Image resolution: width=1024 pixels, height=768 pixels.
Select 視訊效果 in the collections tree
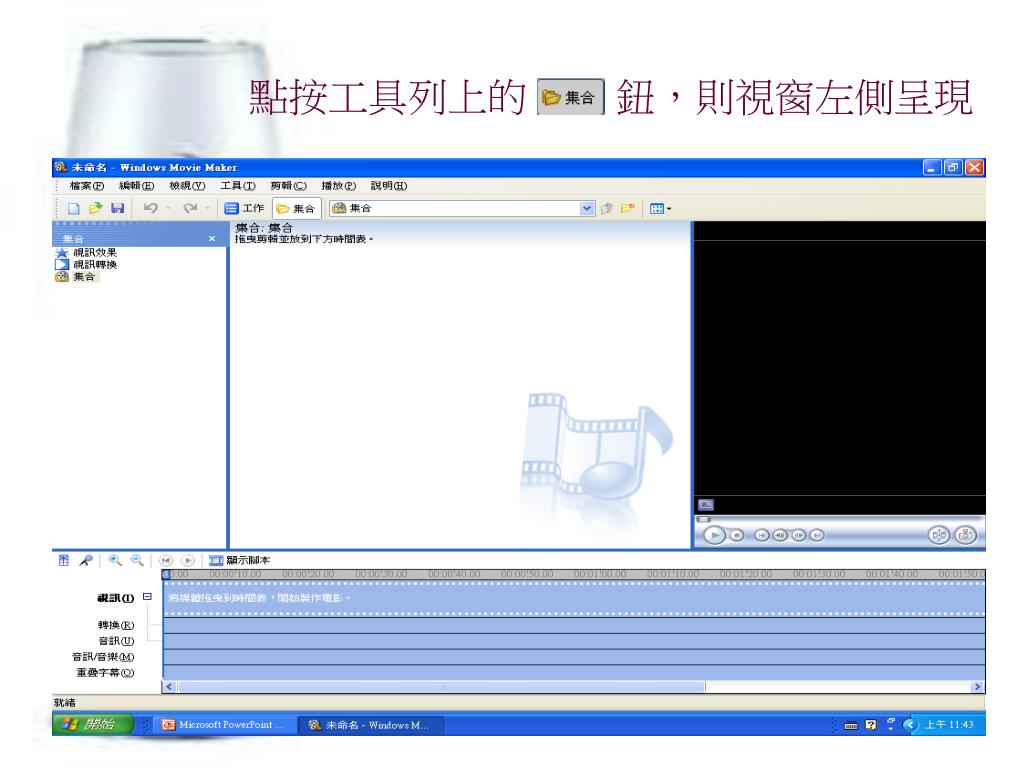pyautogui.click(x=86, y=253)
